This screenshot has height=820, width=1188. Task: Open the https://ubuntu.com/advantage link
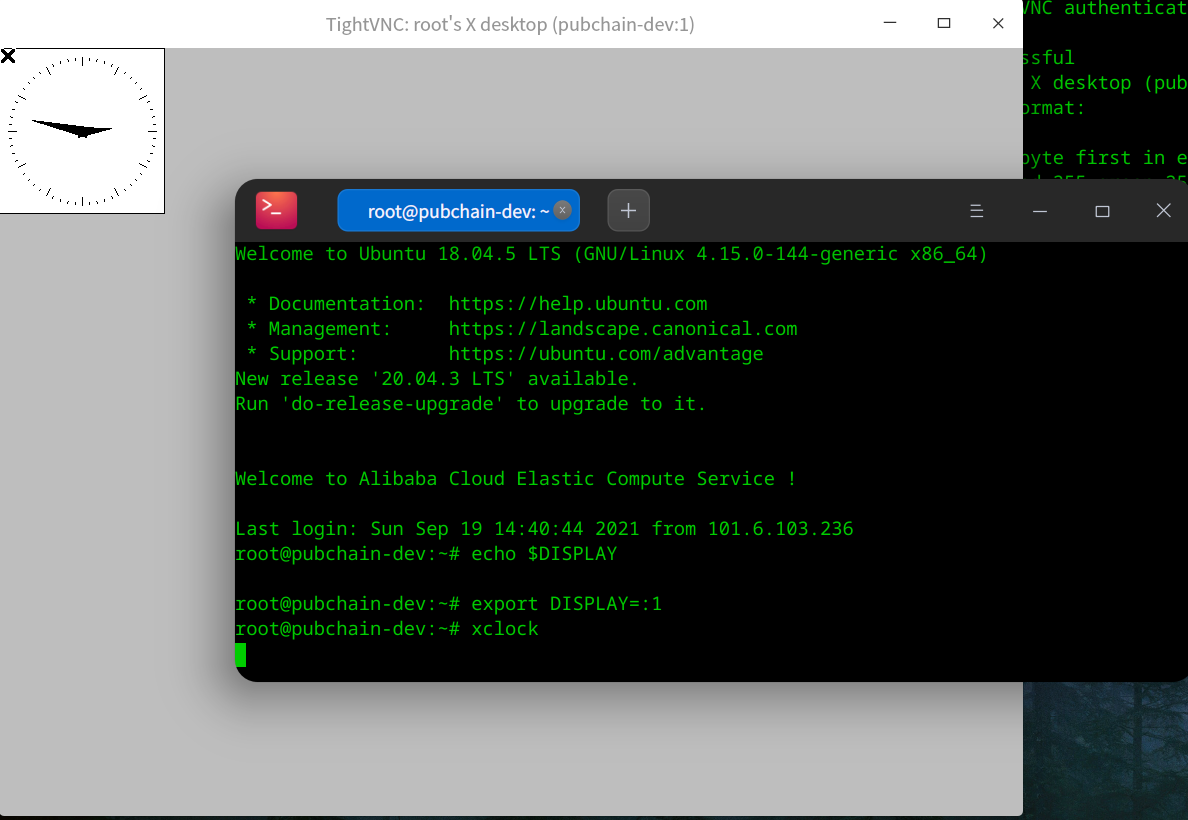605,353
